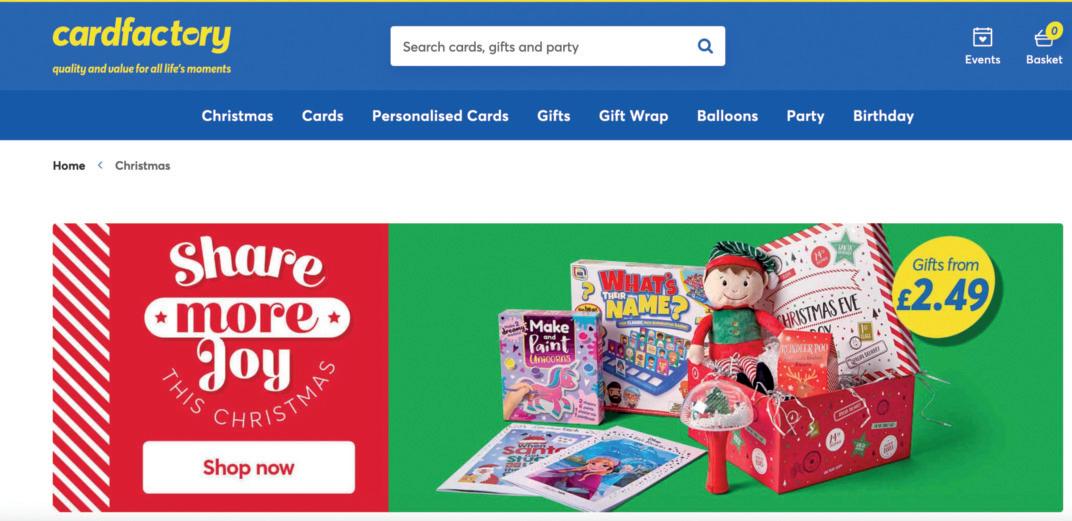Open the Christmas menu

(x=237, y=116)
